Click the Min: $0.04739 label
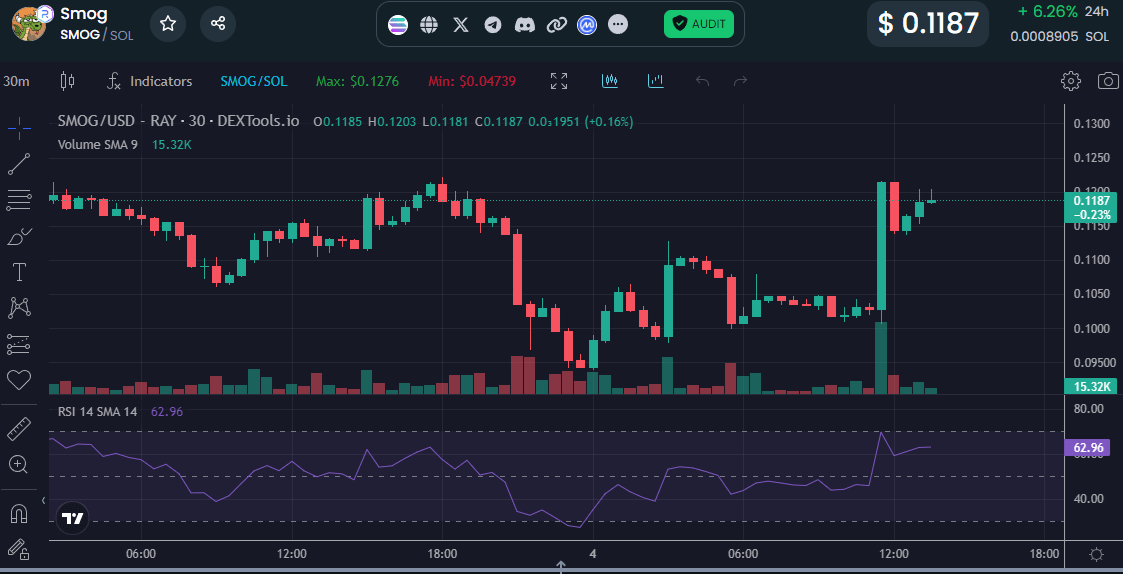The width and height of the screenshot is (1123, 574). pos(472,81)
